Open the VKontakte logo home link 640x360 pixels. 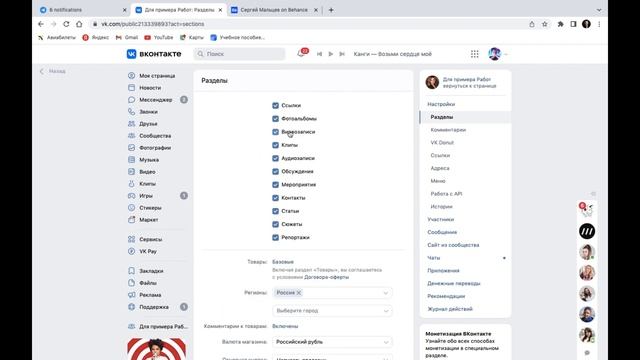pos(154,54)
